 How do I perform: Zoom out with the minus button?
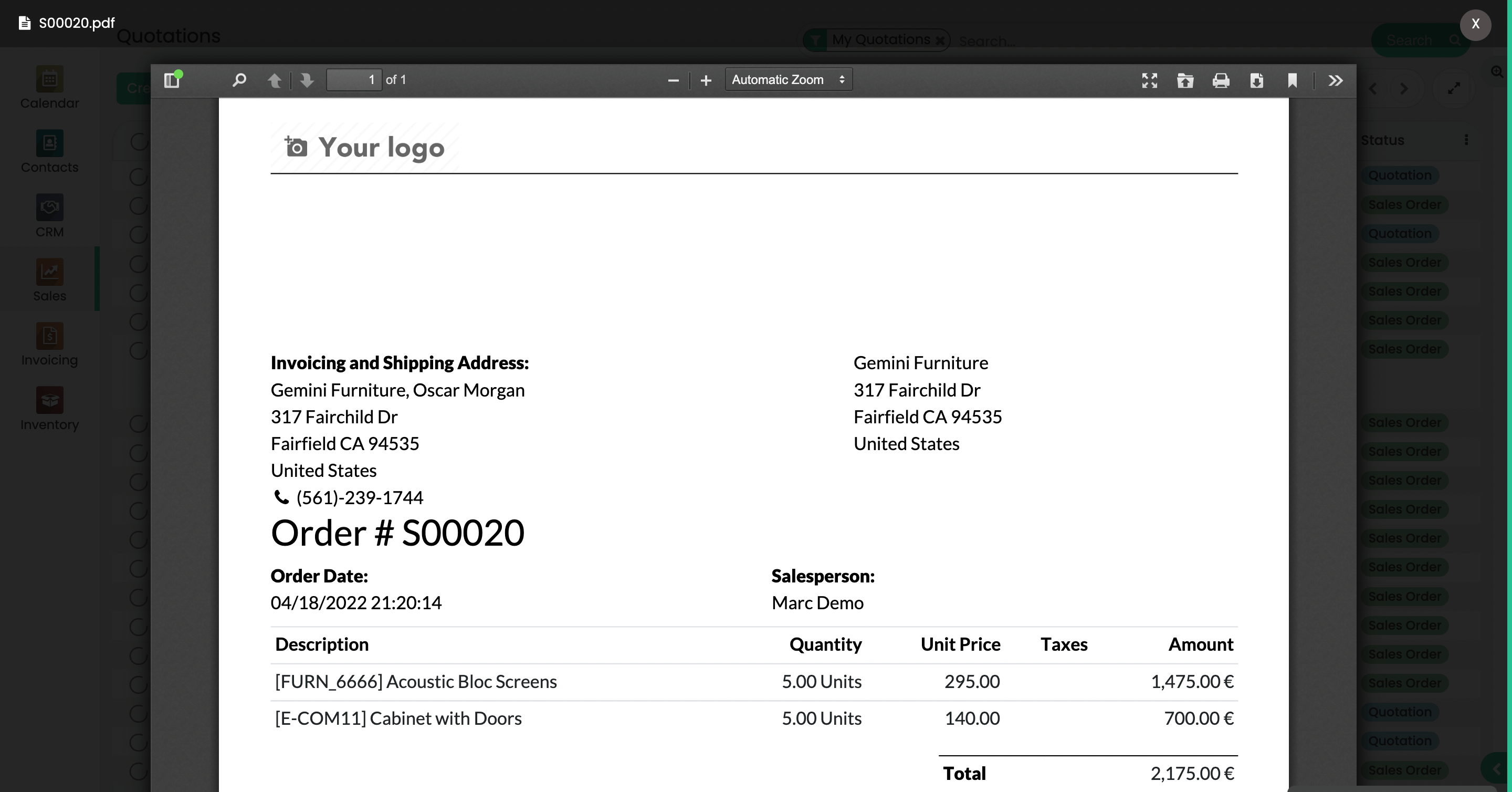[673, 80]
